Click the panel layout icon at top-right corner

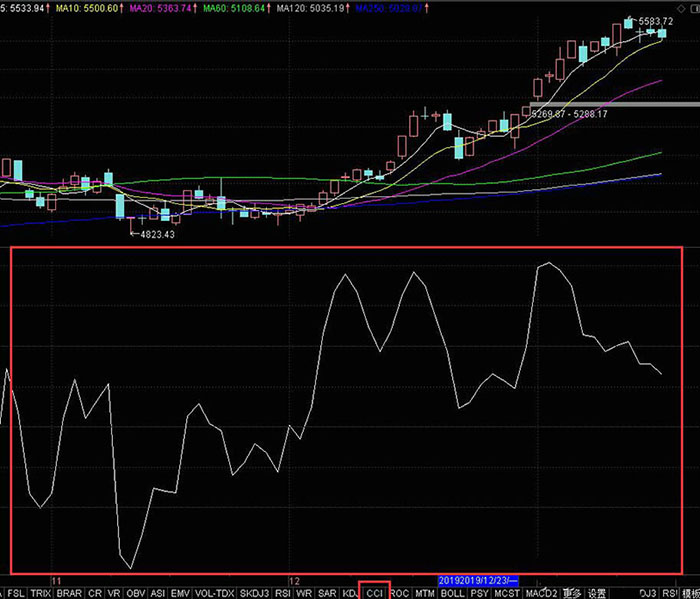pos(695,8)
